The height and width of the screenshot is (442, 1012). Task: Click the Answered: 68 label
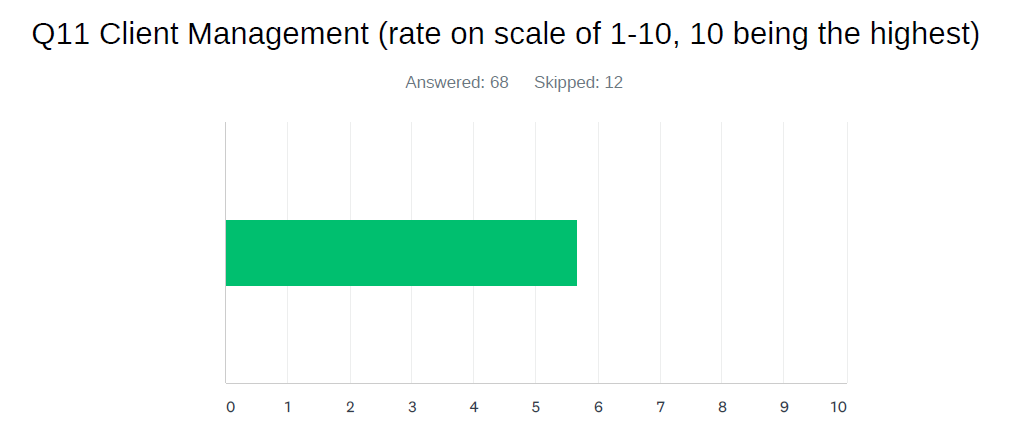457,83
